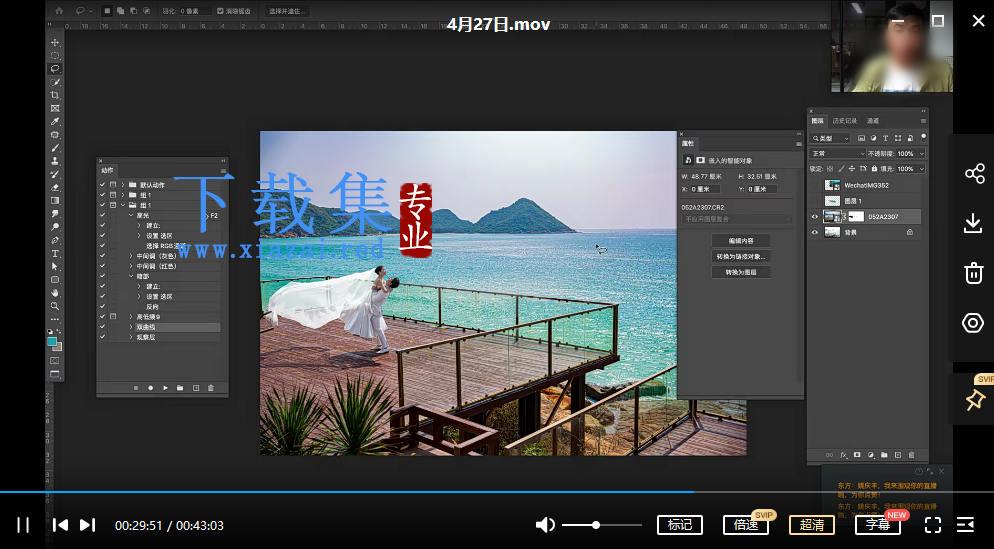Open the 正常 blend mode dropdown

pos(837,153)
